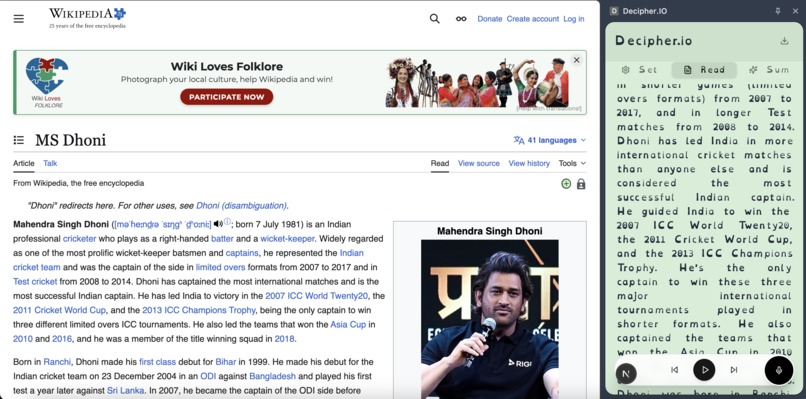This screenshot has width=806, height=399.
Task: Follow the 2007 ICC World Twenty20 link
Action: (317, 296)
